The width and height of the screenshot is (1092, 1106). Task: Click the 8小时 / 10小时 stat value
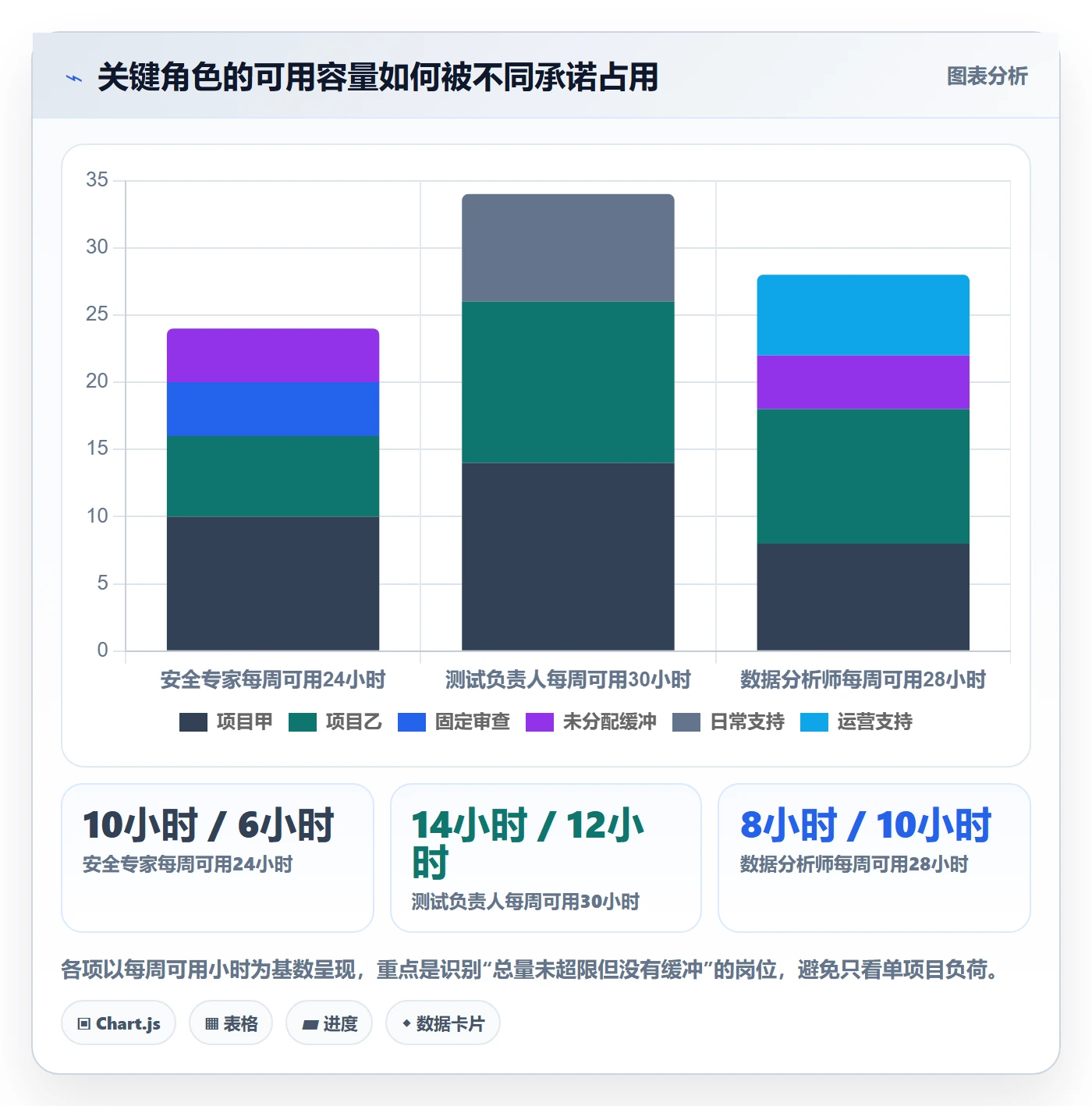pos(866,824)
